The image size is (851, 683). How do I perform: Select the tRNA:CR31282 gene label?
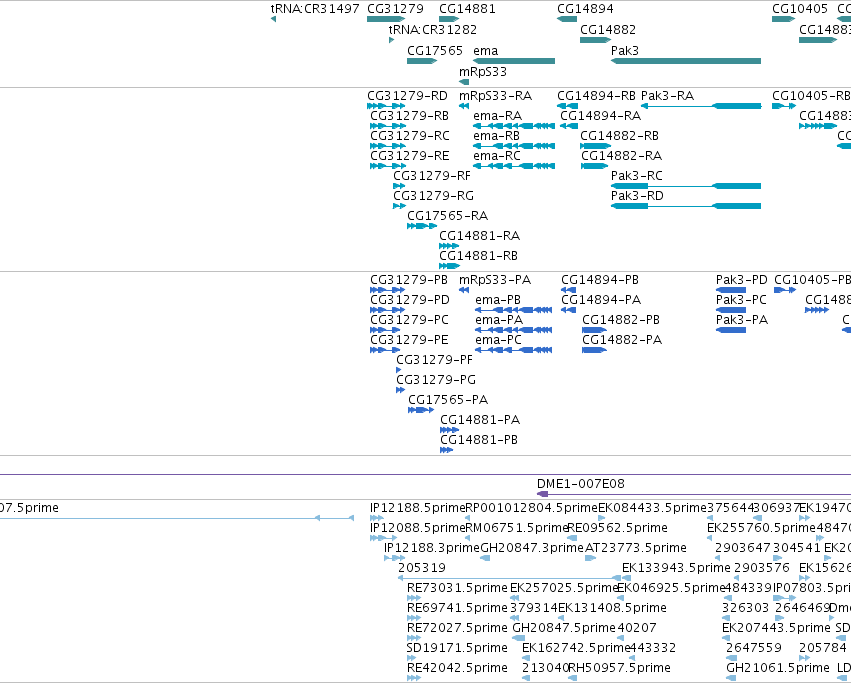433,29
